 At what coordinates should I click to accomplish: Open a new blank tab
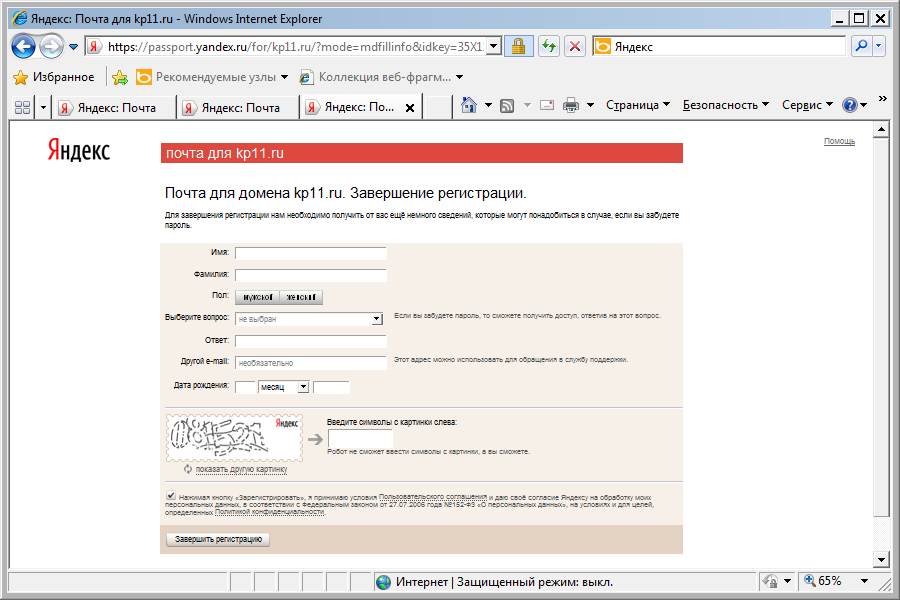click(x=437, y=107)
